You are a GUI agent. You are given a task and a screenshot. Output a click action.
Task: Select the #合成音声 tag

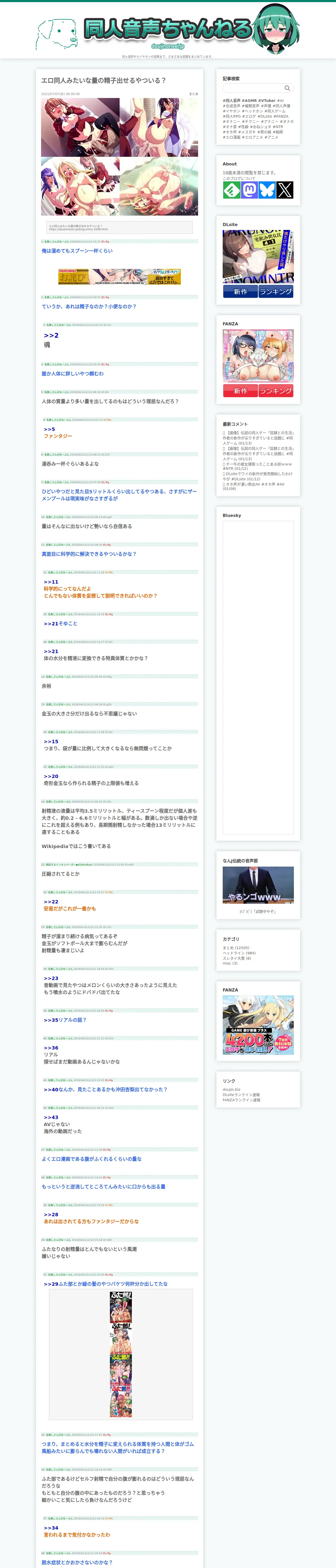pos(232,106)
